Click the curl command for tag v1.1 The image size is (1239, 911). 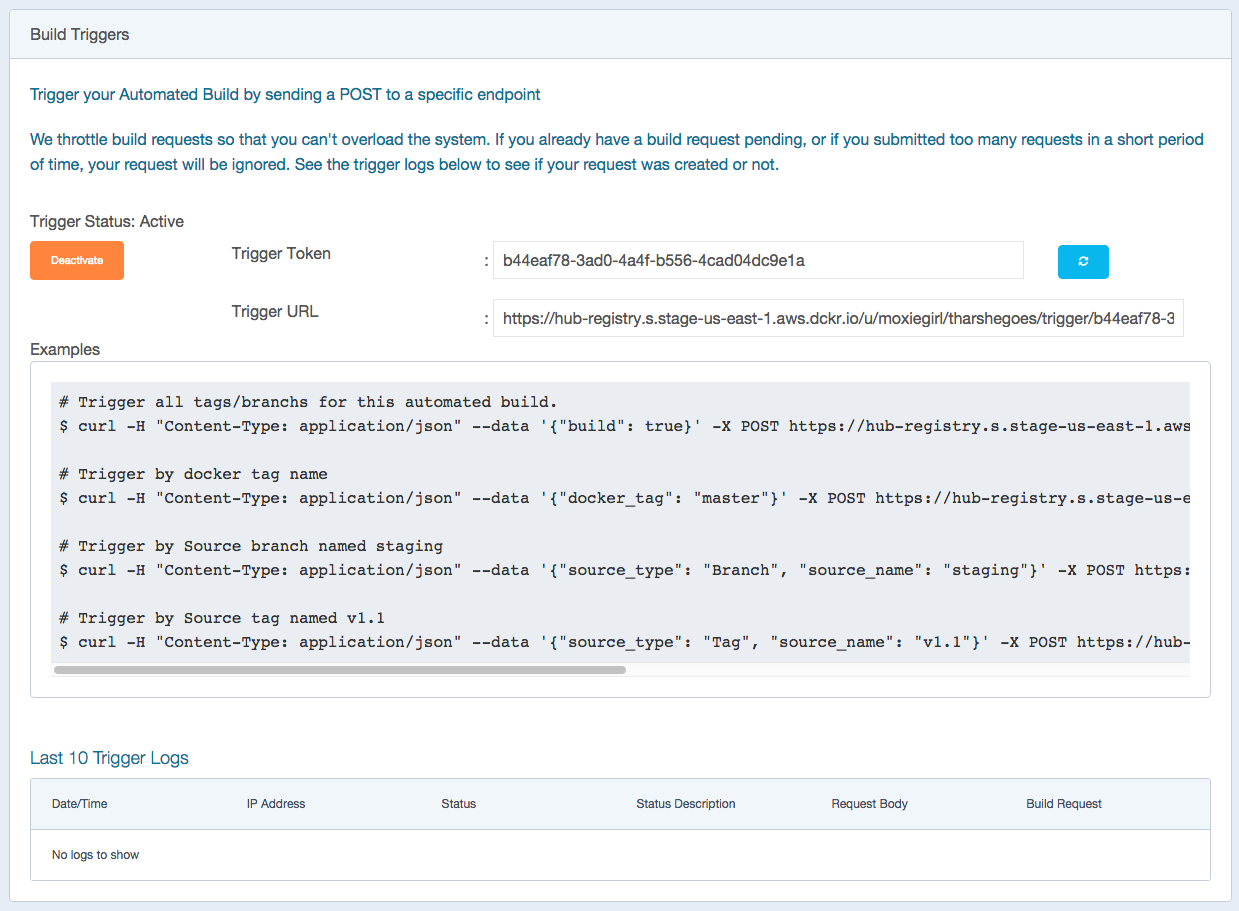click(620, 642)
